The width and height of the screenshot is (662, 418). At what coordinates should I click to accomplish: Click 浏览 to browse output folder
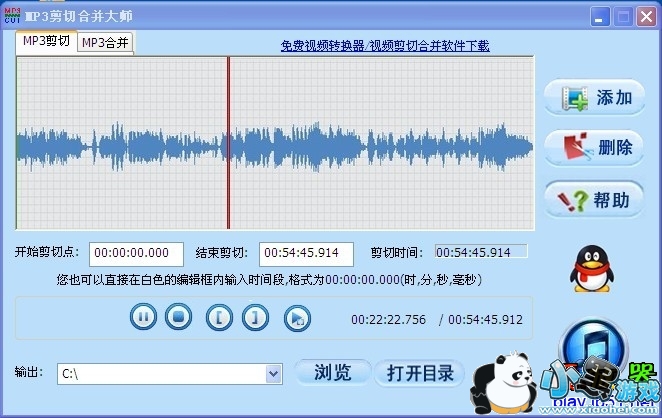[x=333, y=373]
